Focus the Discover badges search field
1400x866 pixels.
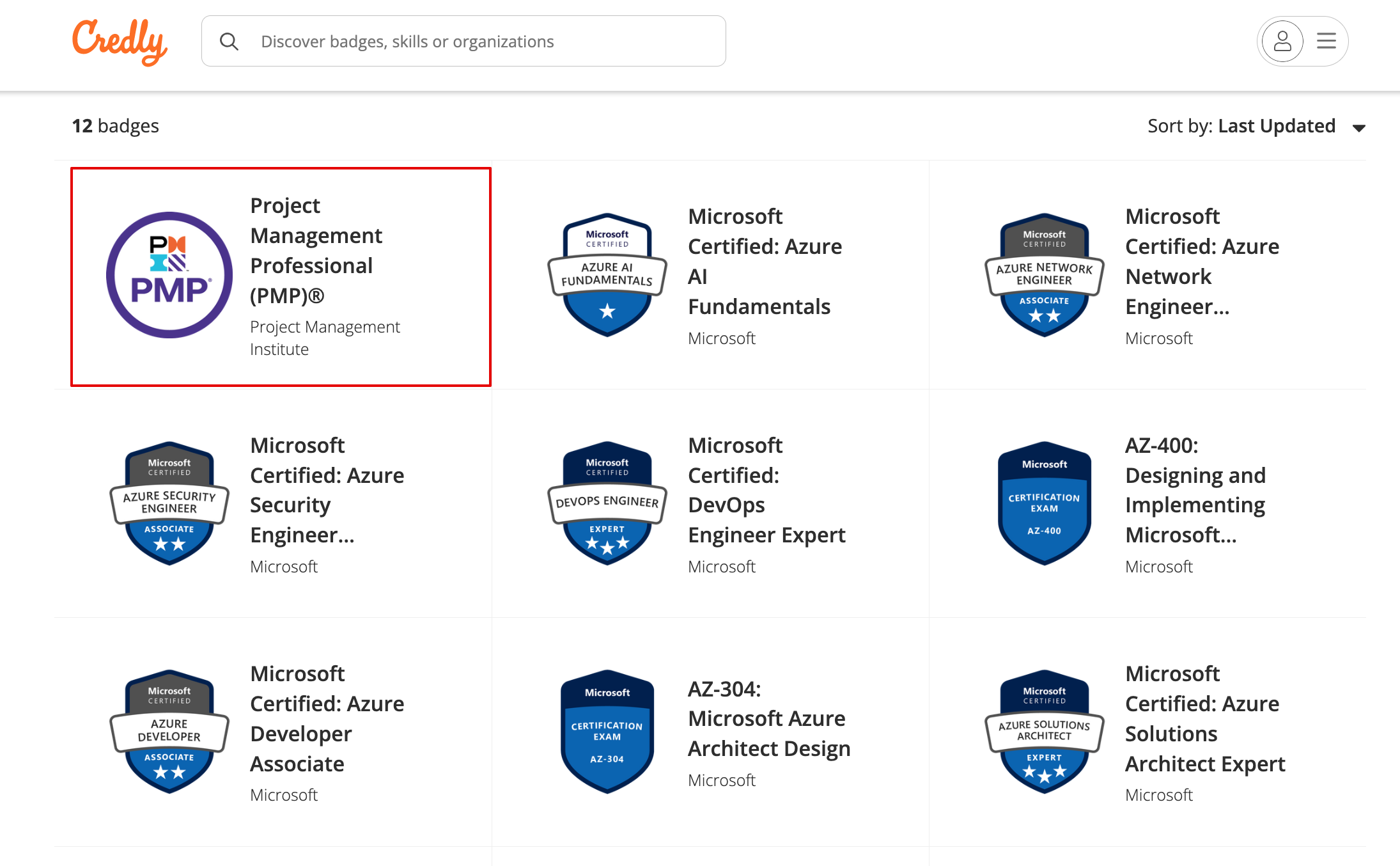[463, 42]
